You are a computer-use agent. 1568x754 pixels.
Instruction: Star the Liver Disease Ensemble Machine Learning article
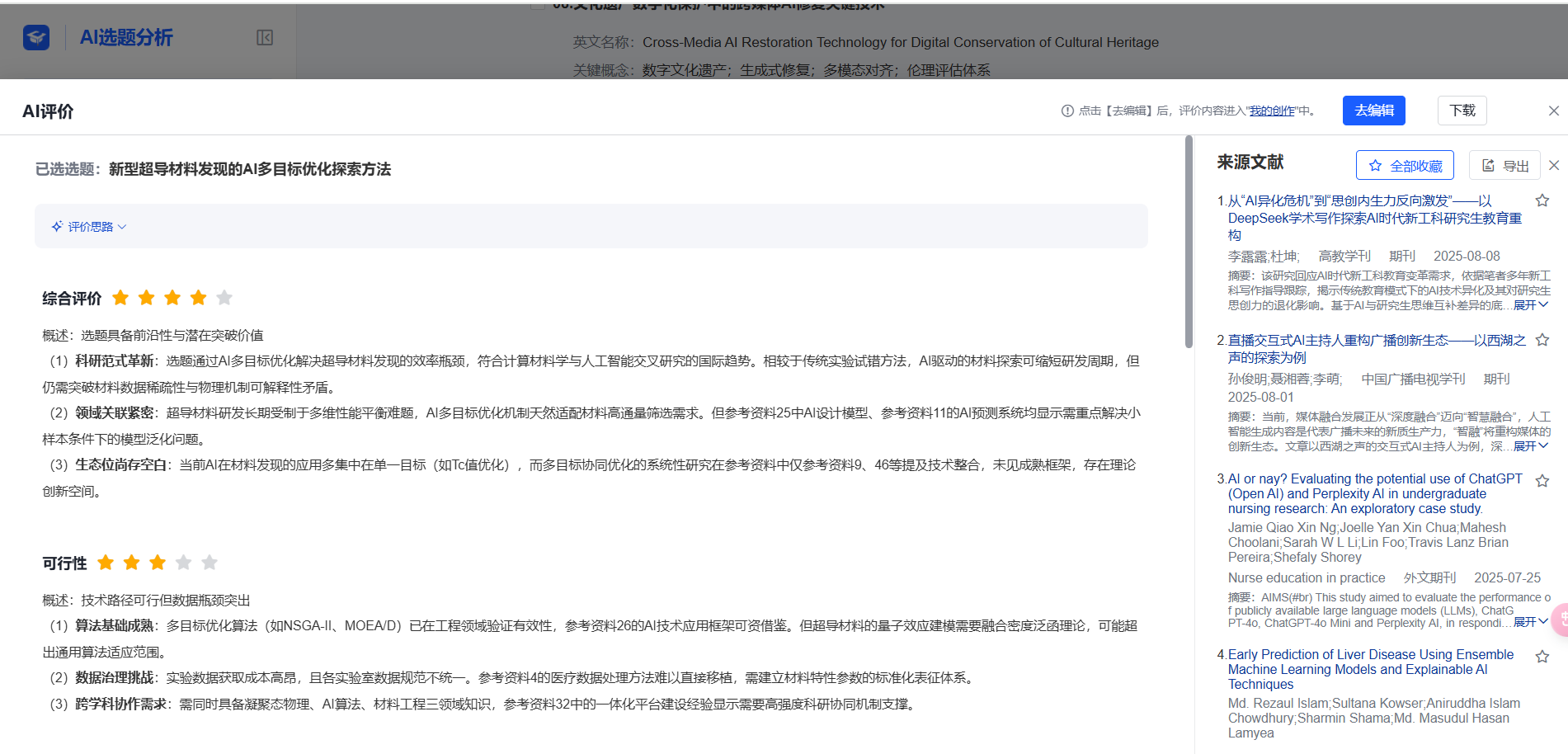(x=1542, y=657)
